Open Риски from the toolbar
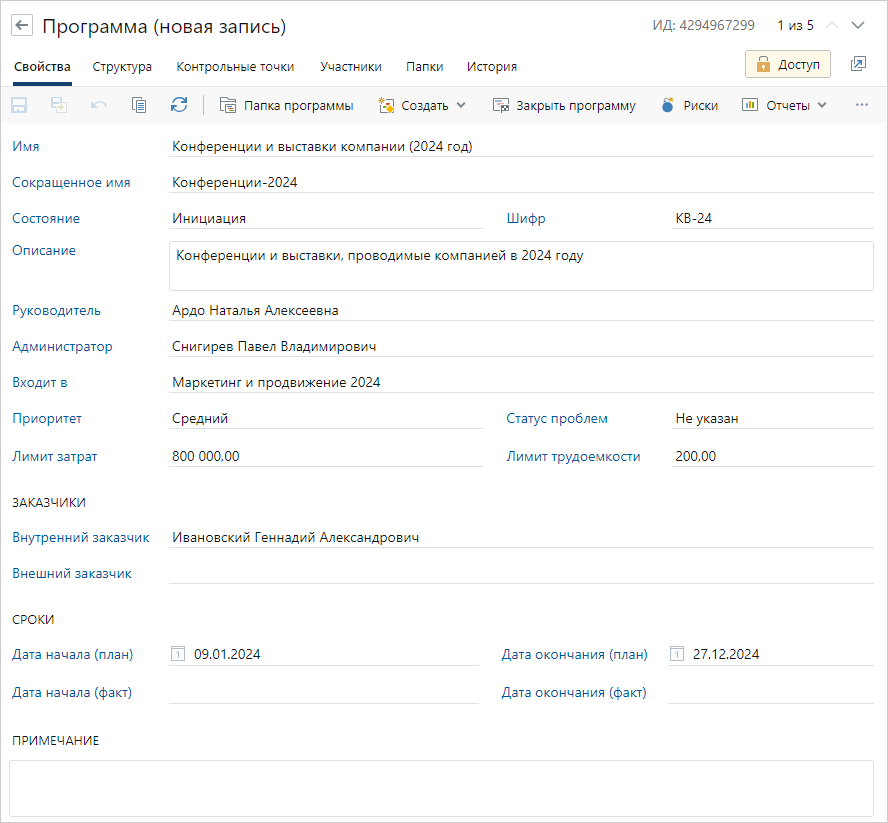The height and width of the screenshot is (823, 888). pos(690,105)
